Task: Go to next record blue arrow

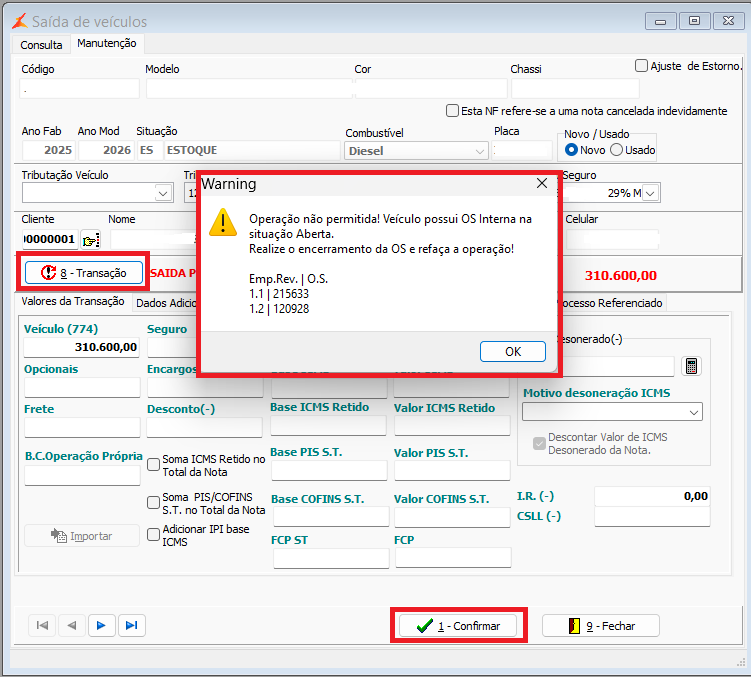Action: pyautogui.click(x=102, y=625)
